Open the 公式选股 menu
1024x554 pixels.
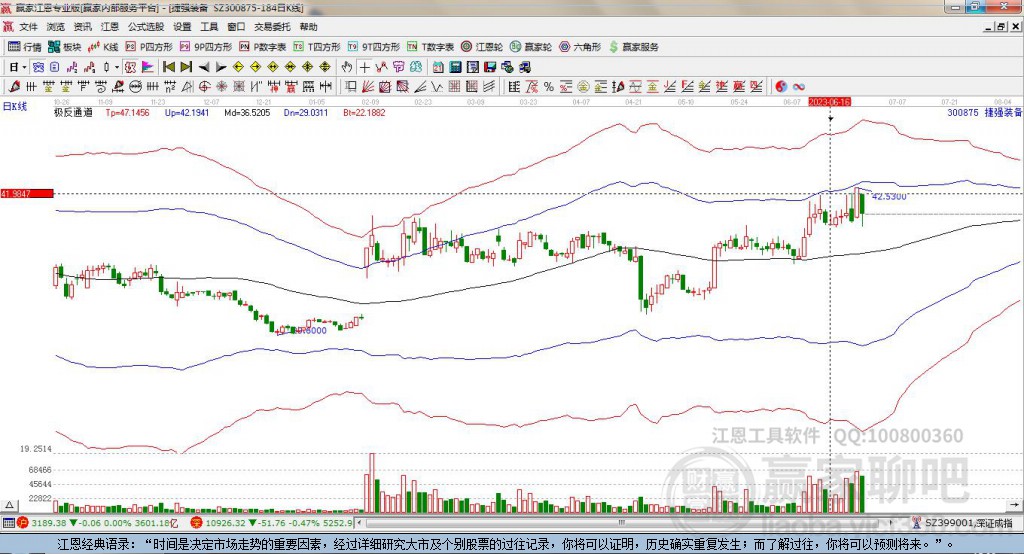coord(145,27)
